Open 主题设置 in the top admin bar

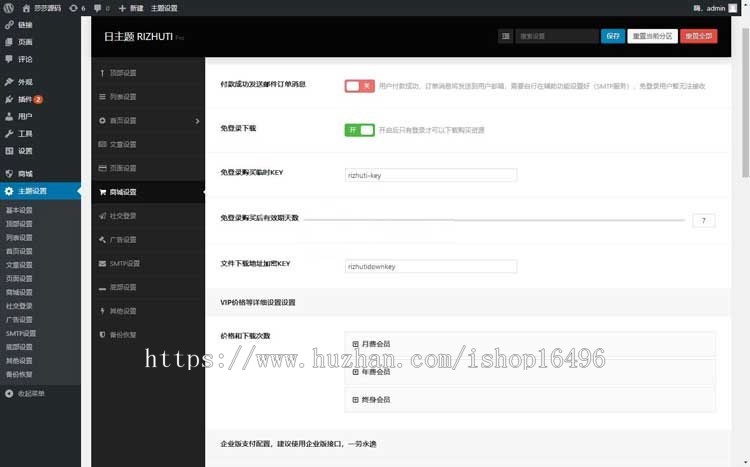(x=164, y=8)
